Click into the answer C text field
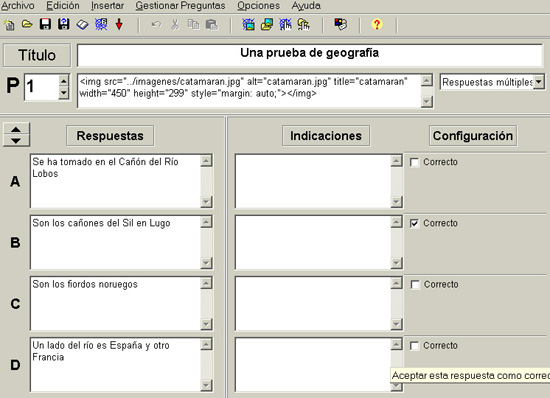 click(116, 304)
